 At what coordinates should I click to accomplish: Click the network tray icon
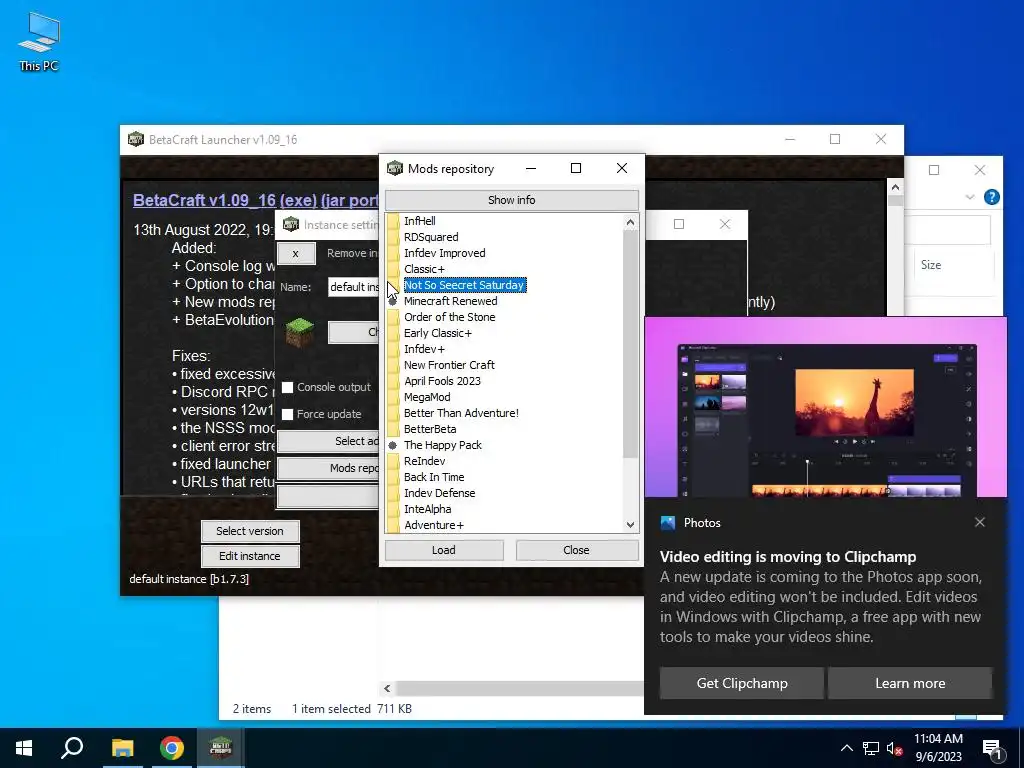click(871, 748)
